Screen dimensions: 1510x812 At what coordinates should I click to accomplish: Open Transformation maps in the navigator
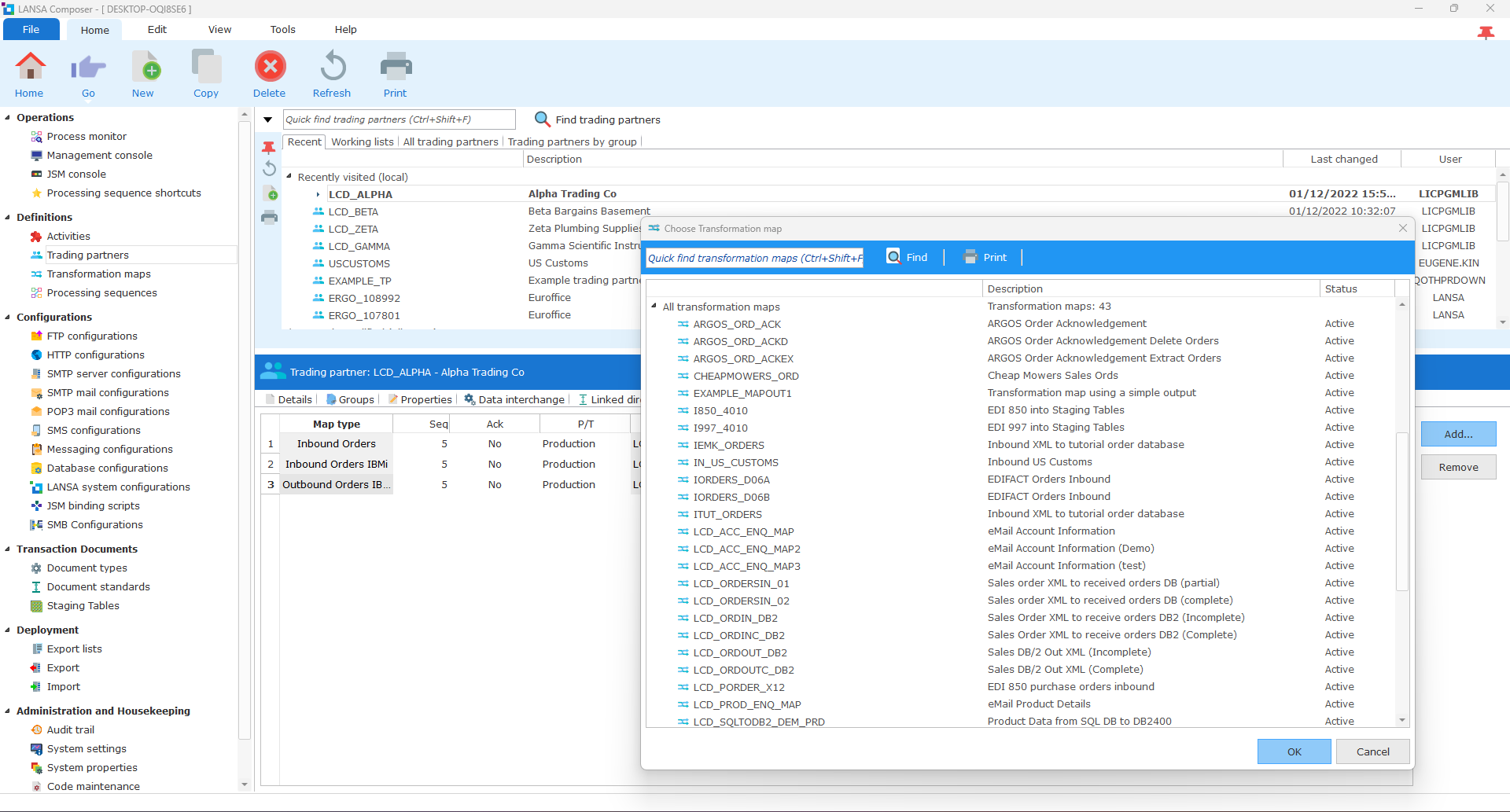(x=99, y=274)
